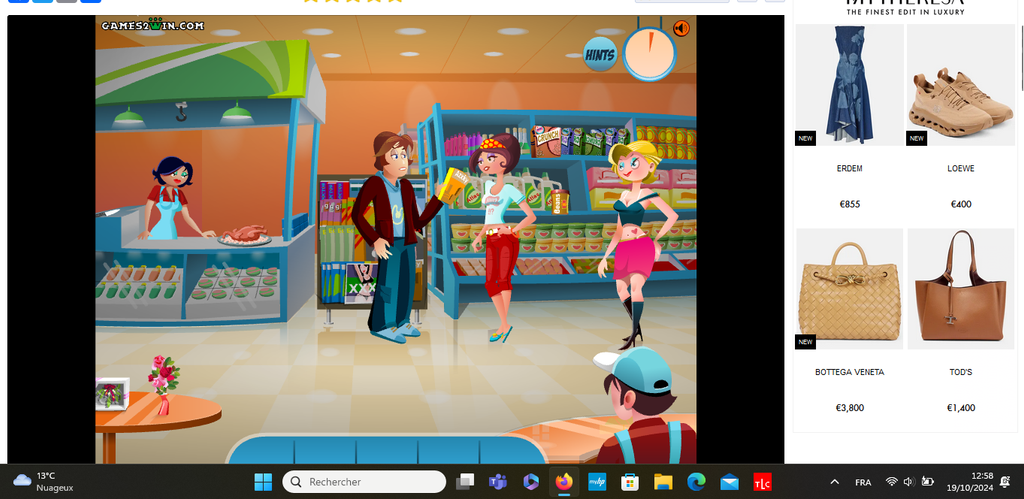Open the FRA language switcher

pyautogui.click(x=863, y=482)
